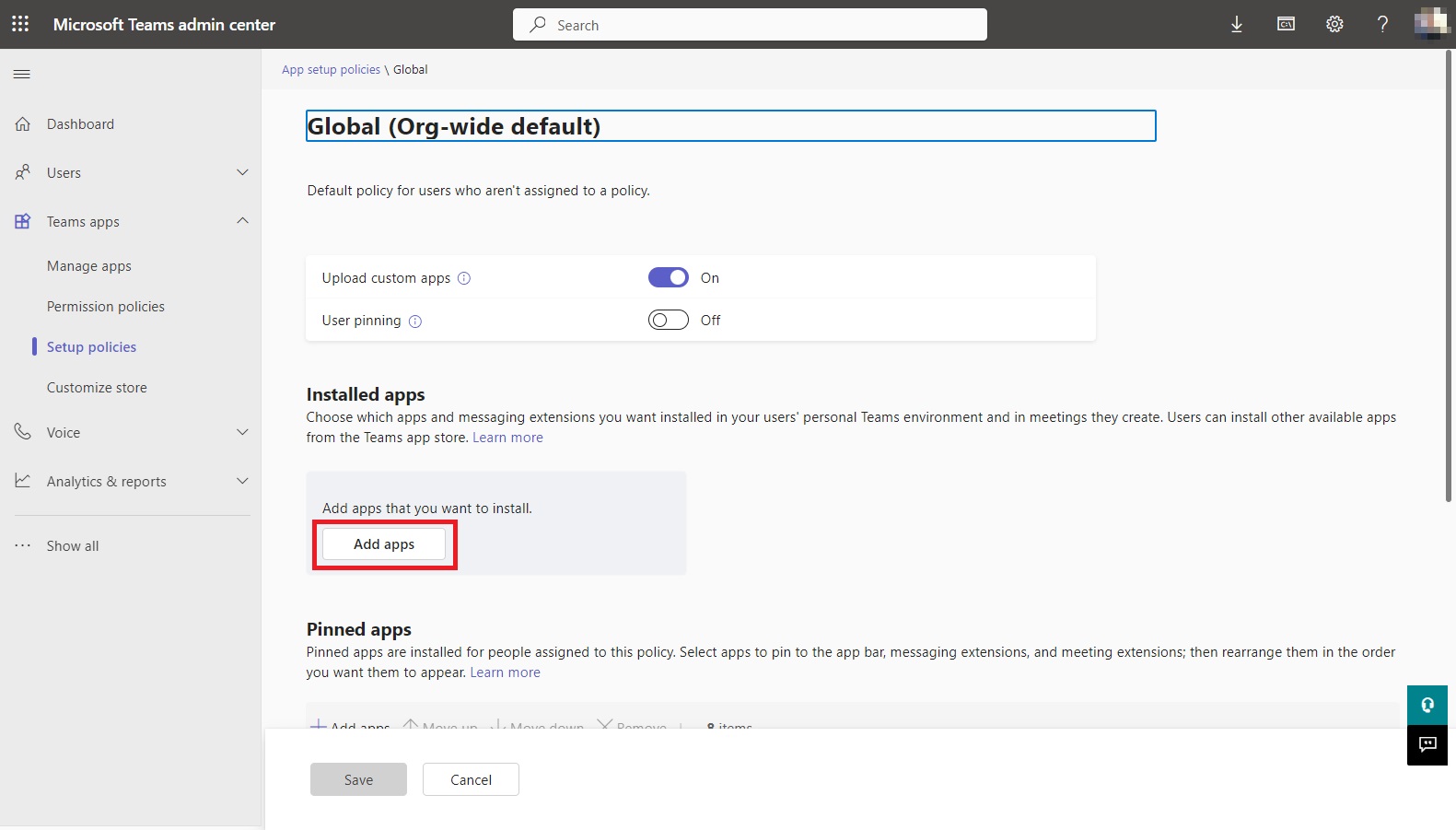Collapse the navigation hamburger menu
Screen dimensions: 1456x830
pyautogui.click(x=22, y=74)
